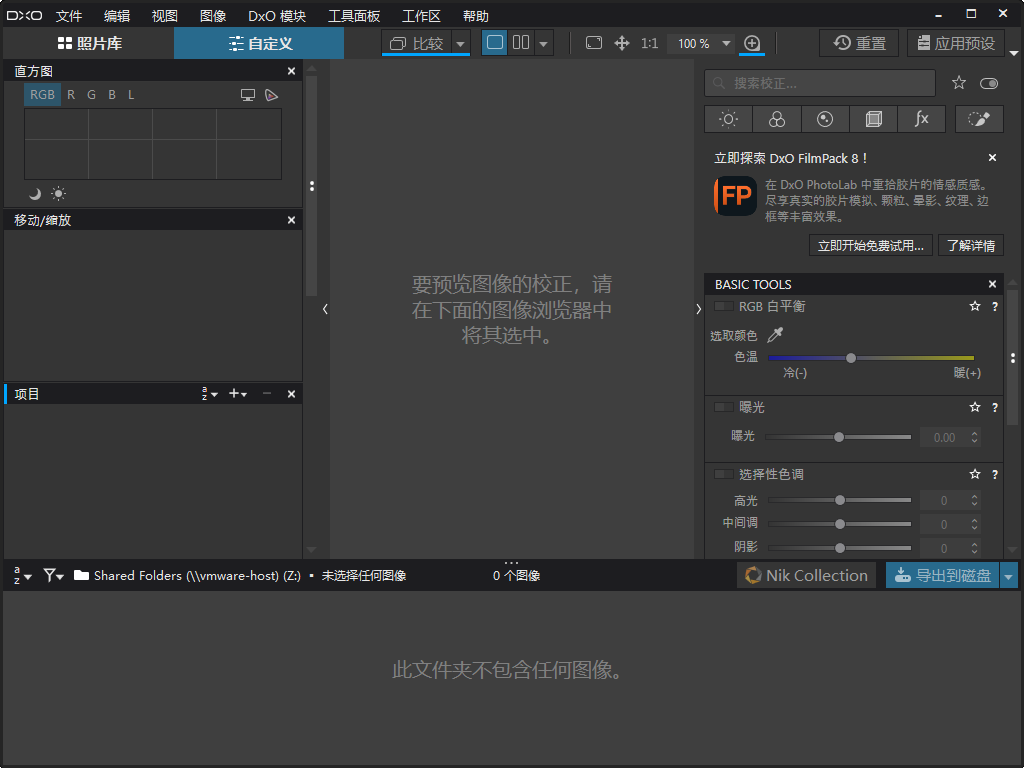1024x768 pixels.
Task: Open the 100% zoom level dropdown
Action: click(700, 43)
